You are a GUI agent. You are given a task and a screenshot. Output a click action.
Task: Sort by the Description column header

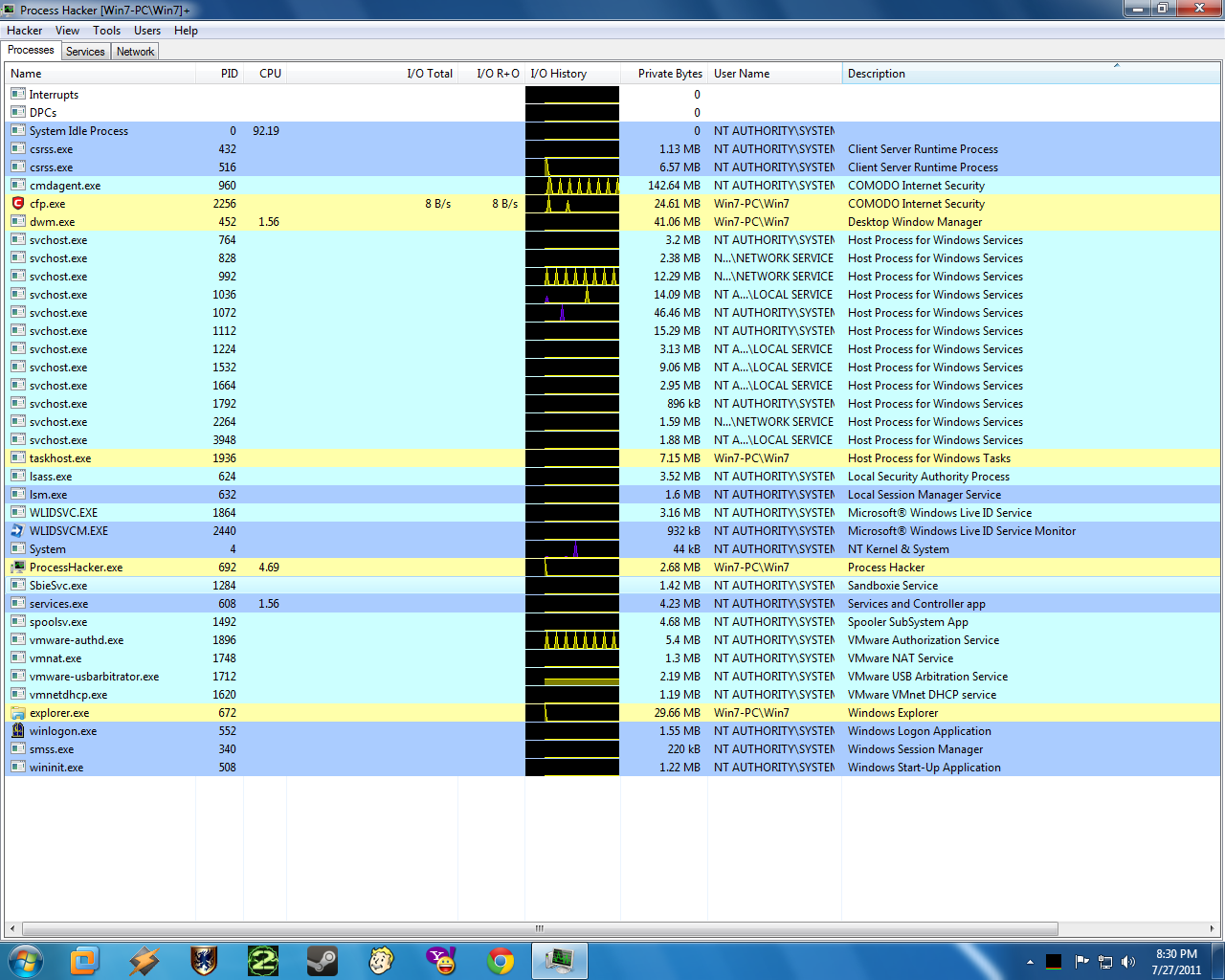point(1032,74)
